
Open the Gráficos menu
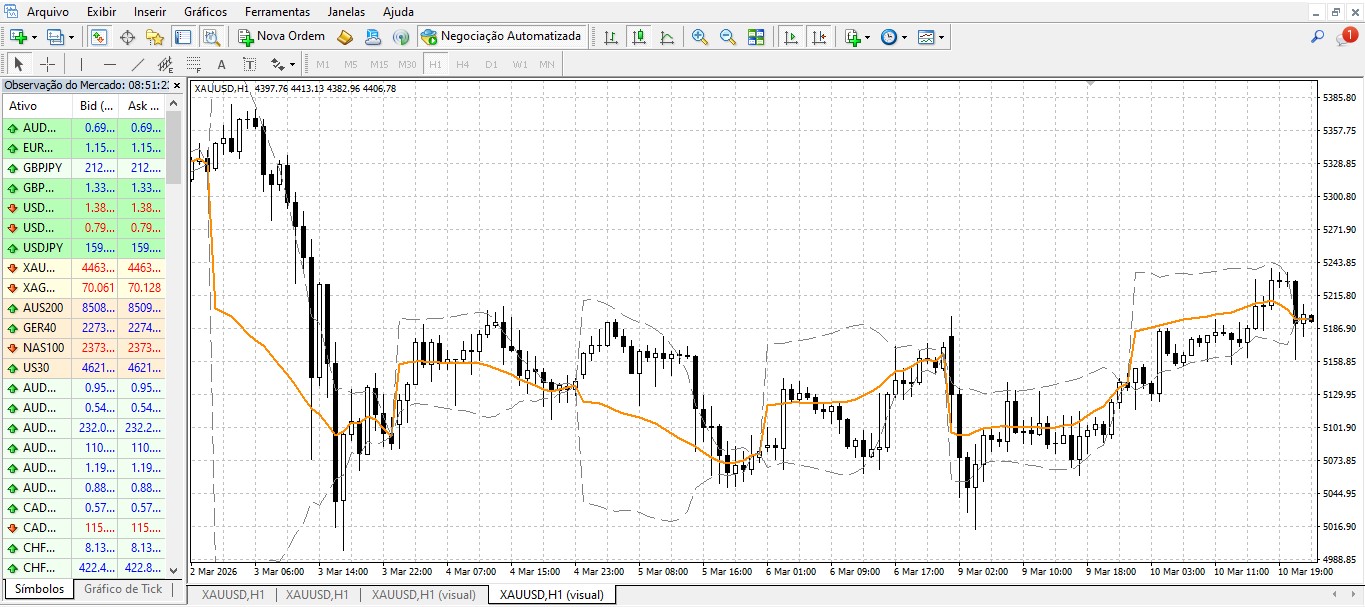click(206, 12)
